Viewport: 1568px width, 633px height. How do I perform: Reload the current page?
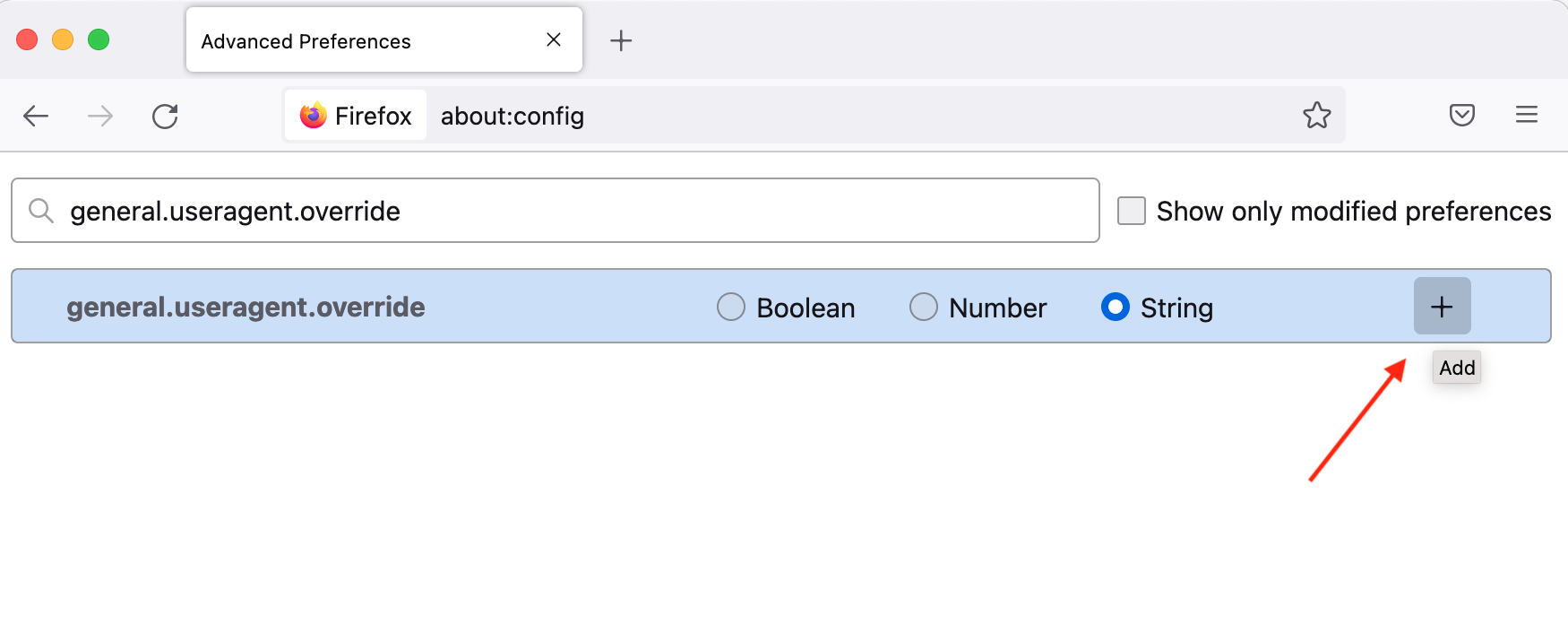point(165,116)
